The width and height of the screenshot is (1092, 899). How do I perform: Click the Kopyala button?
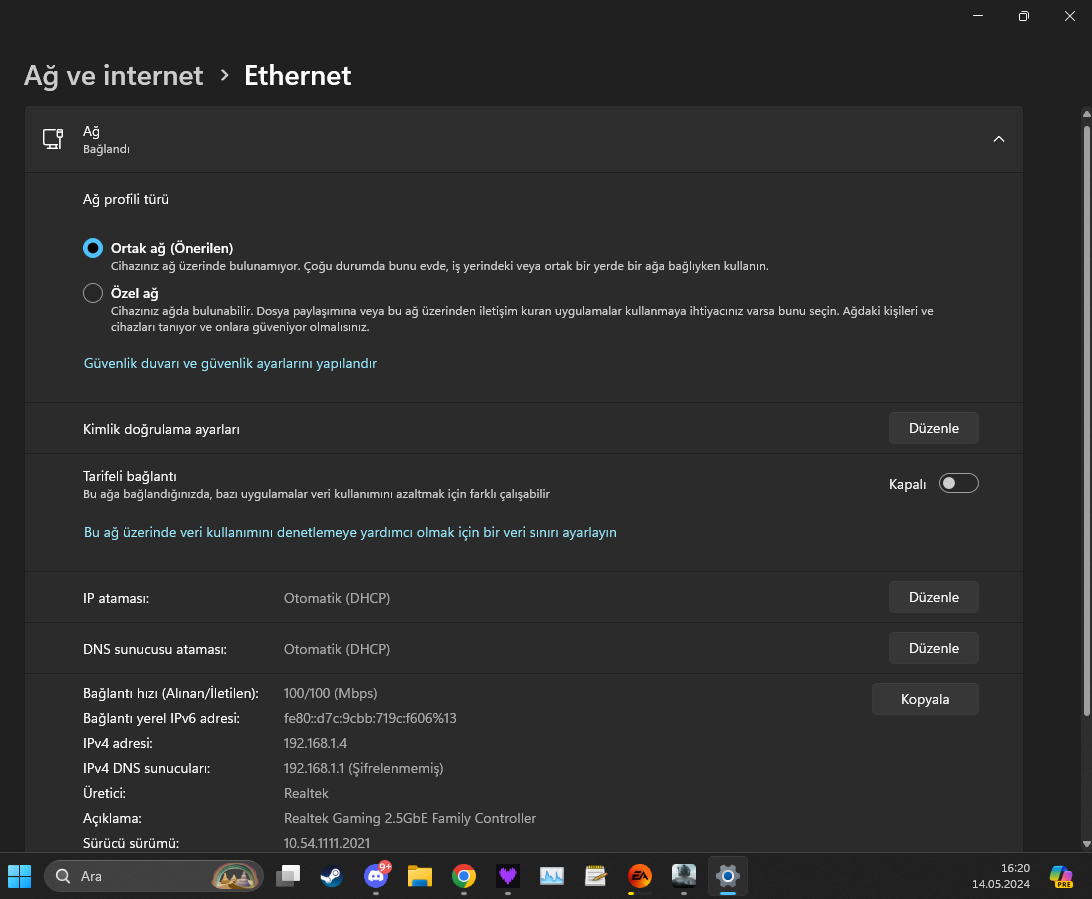[925, 699]
